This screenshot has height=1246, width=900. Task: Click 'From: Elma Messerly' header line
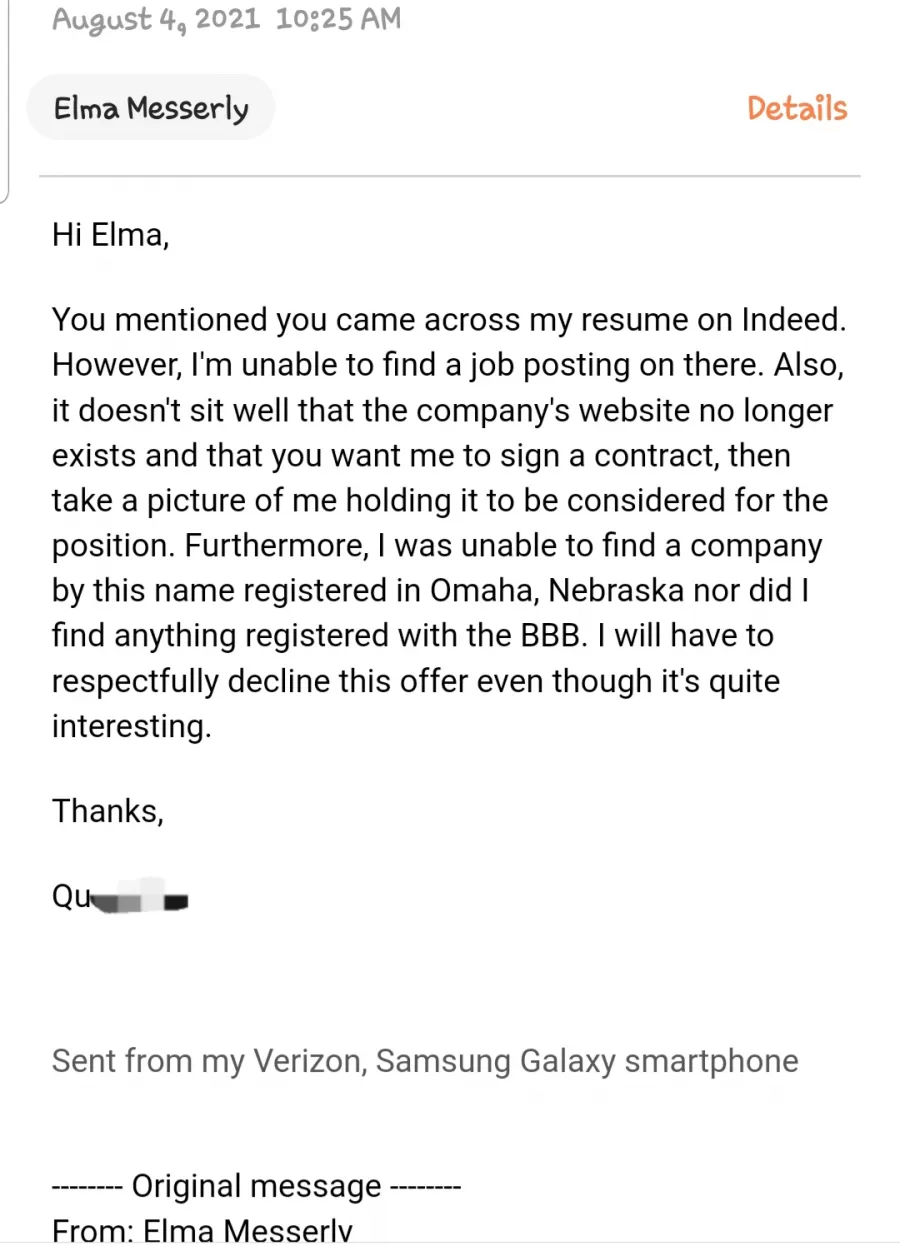202,1230
